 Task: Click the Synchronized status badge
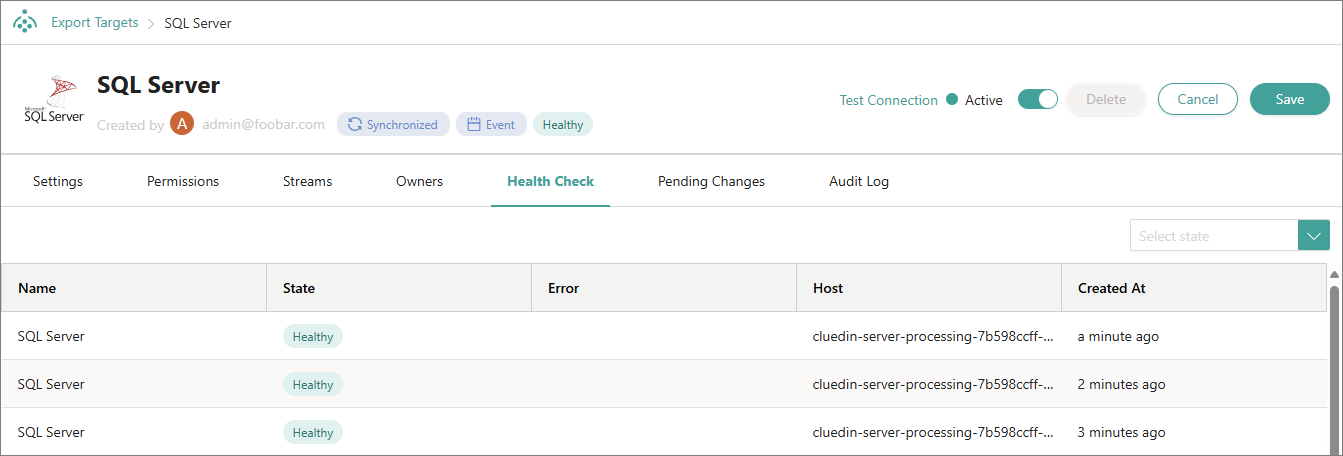393,125
